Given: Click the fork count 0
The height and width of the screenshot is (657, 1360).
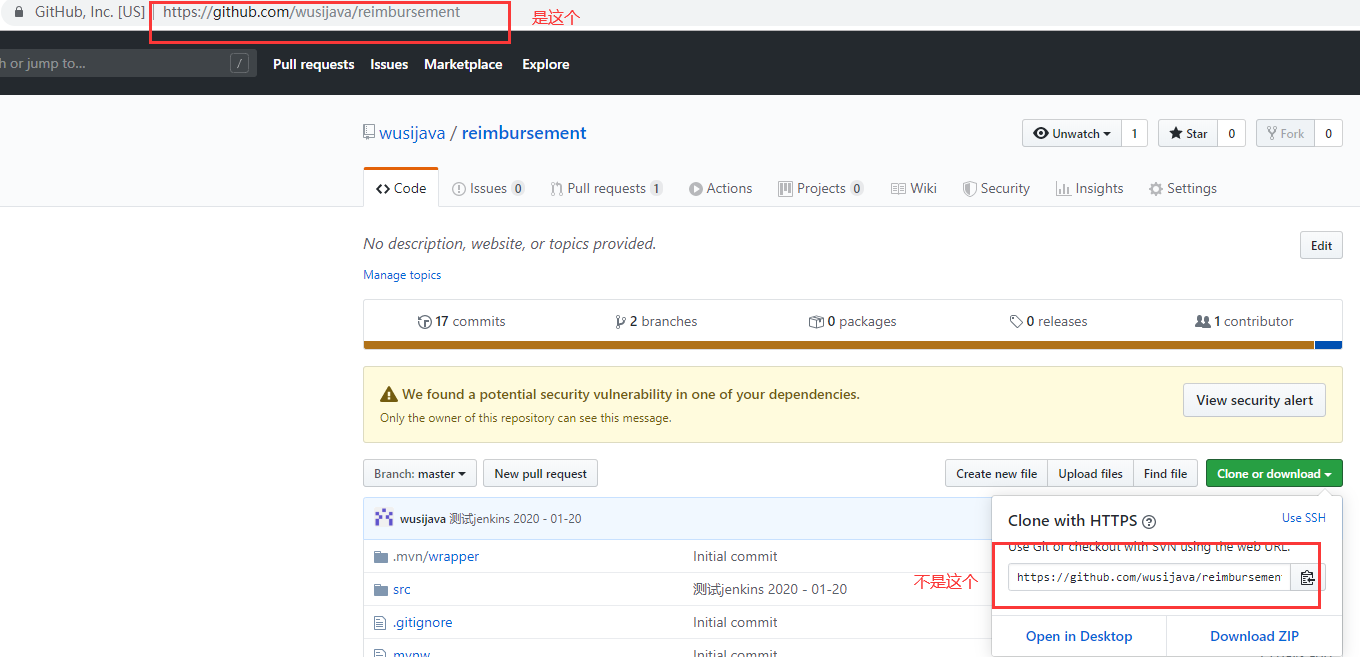Looking at the screenshot, I should click(1328, 133).
